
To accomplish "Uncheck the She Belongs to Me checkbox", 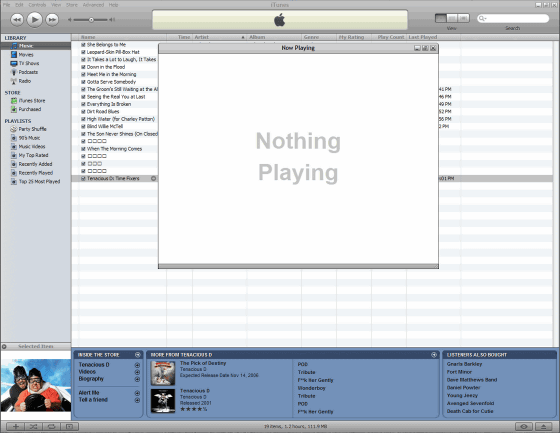I will click(83, 45).
